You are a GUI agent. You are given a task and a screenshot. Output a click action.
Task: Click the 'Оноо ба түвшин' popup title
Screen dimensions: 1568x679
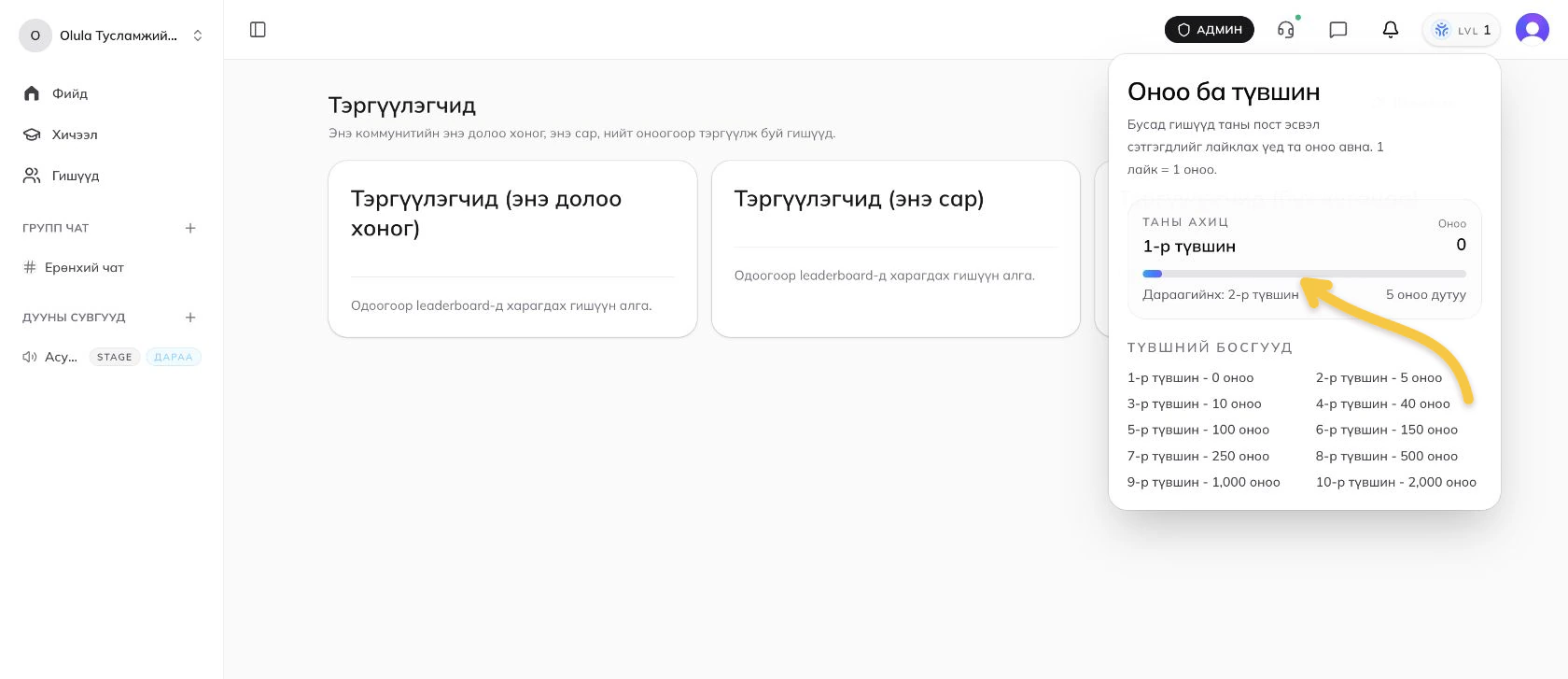[x=1224, y=92]
